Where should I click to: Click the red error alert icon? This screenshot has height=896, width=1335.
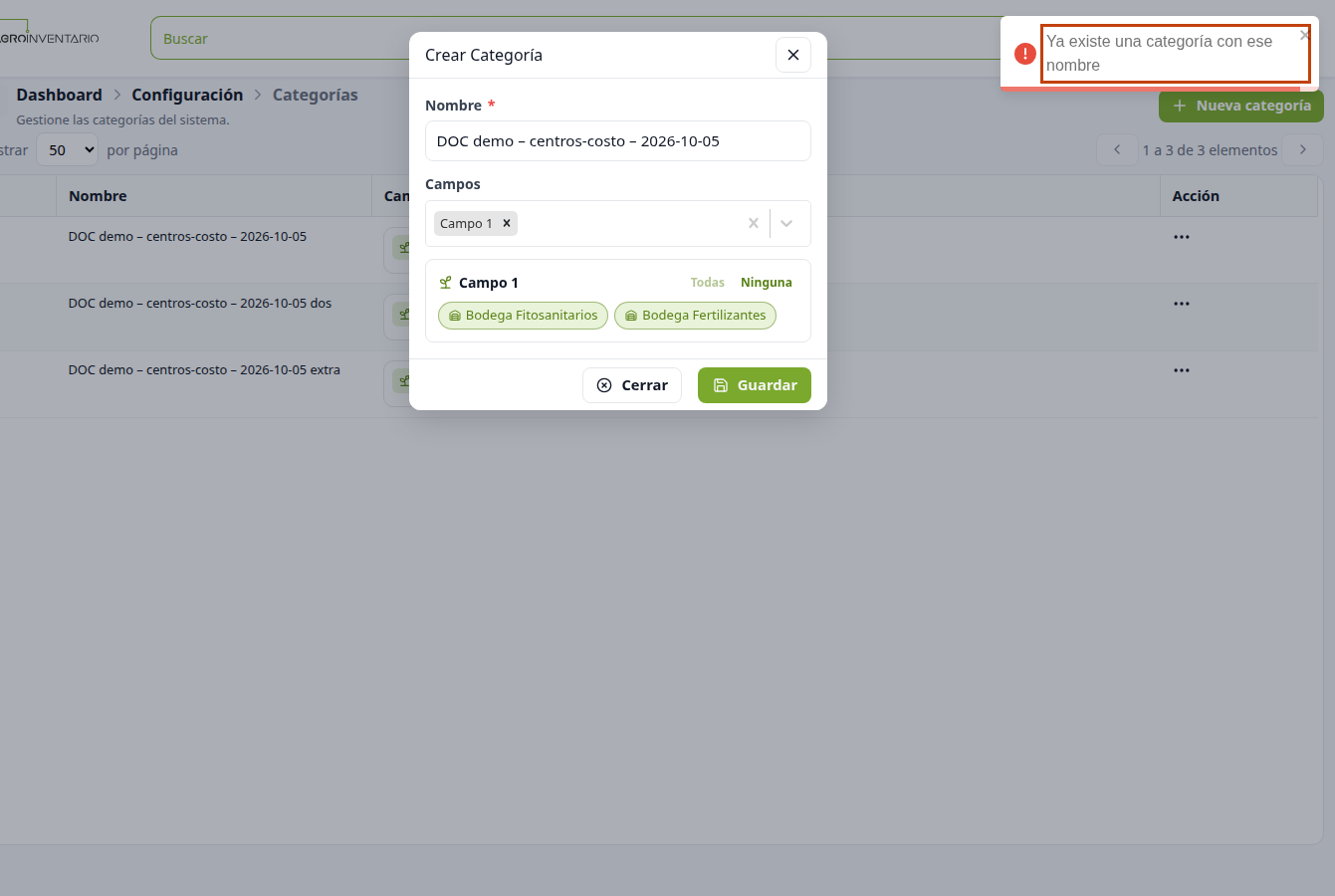[1025, 54]
